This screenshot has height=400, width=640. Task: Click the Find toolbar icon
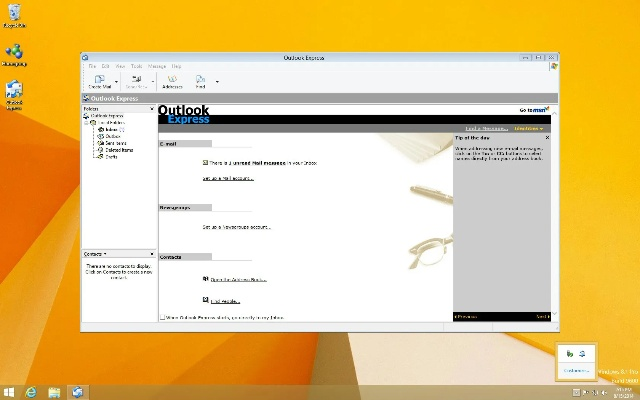[201, 81]
